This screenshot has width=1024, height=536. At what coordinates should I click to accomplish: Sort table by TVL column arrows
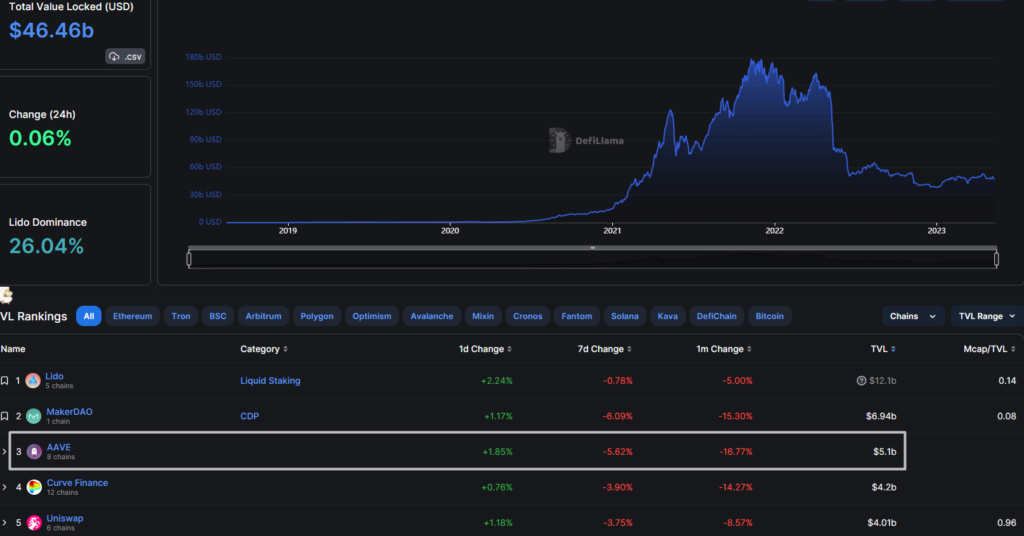click(893, 349)
